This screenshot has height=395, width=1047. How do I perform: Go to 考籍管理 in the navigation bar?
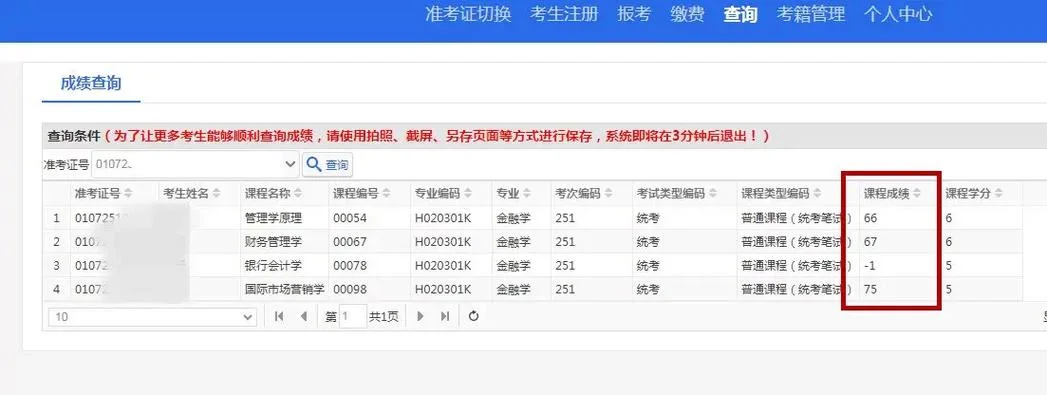811,14
